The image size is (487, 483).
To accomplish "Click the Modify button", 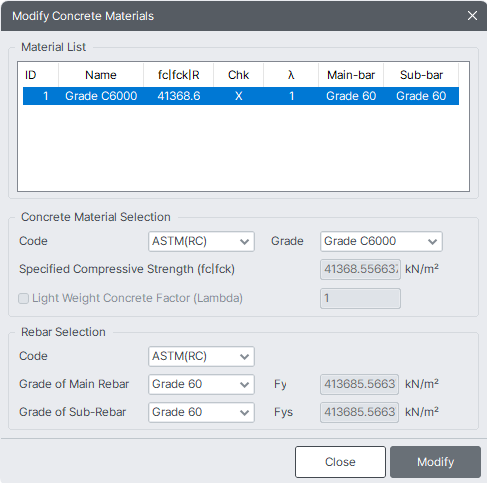I will coord(435,462).
